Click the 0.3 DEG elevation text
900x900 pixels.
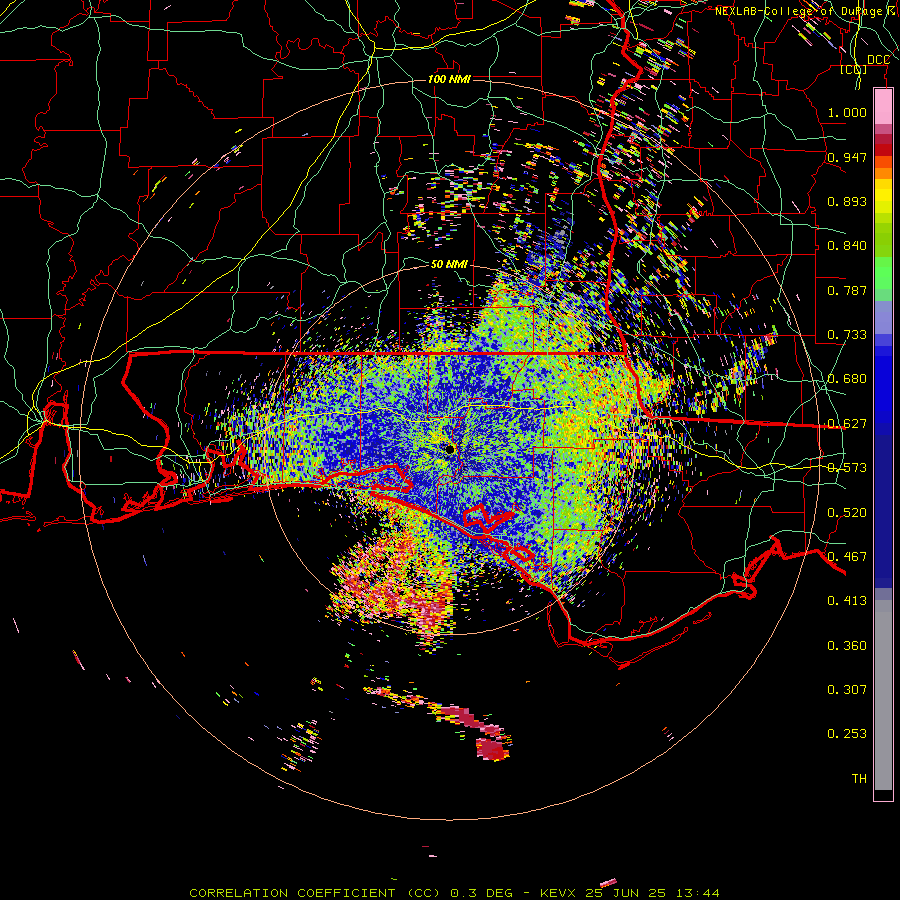[481, 893]
